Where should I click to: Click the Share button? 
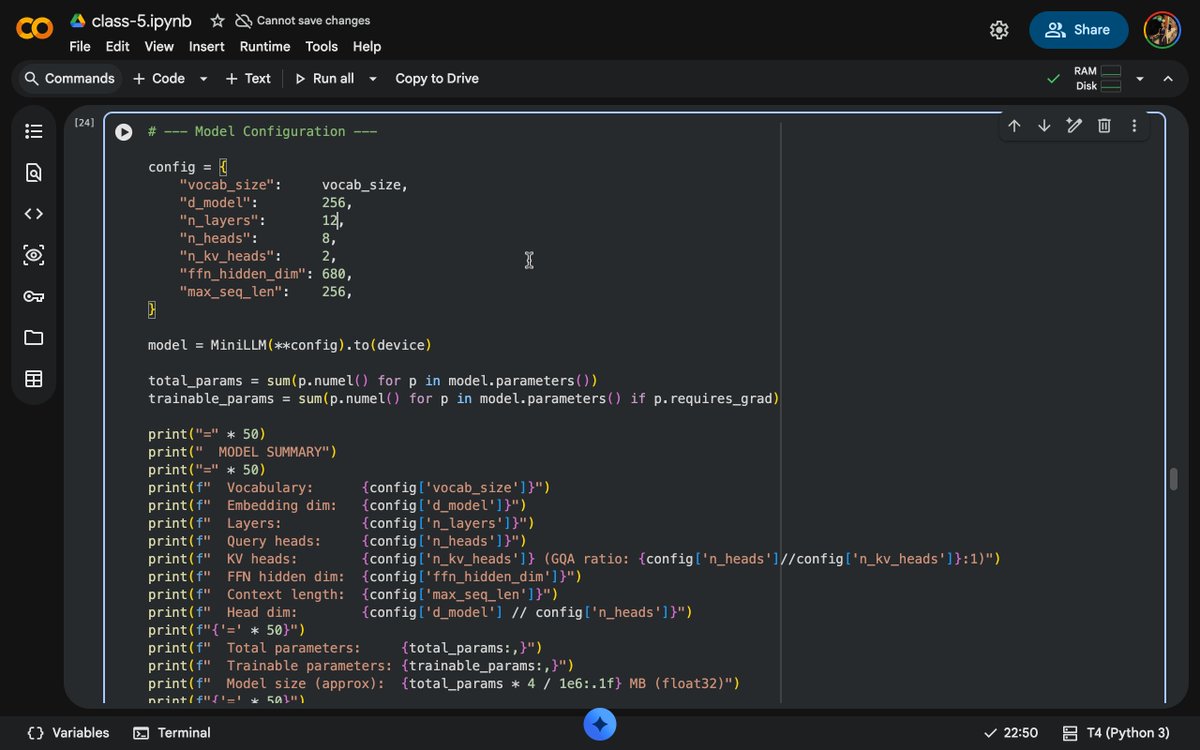point(1079,30)
